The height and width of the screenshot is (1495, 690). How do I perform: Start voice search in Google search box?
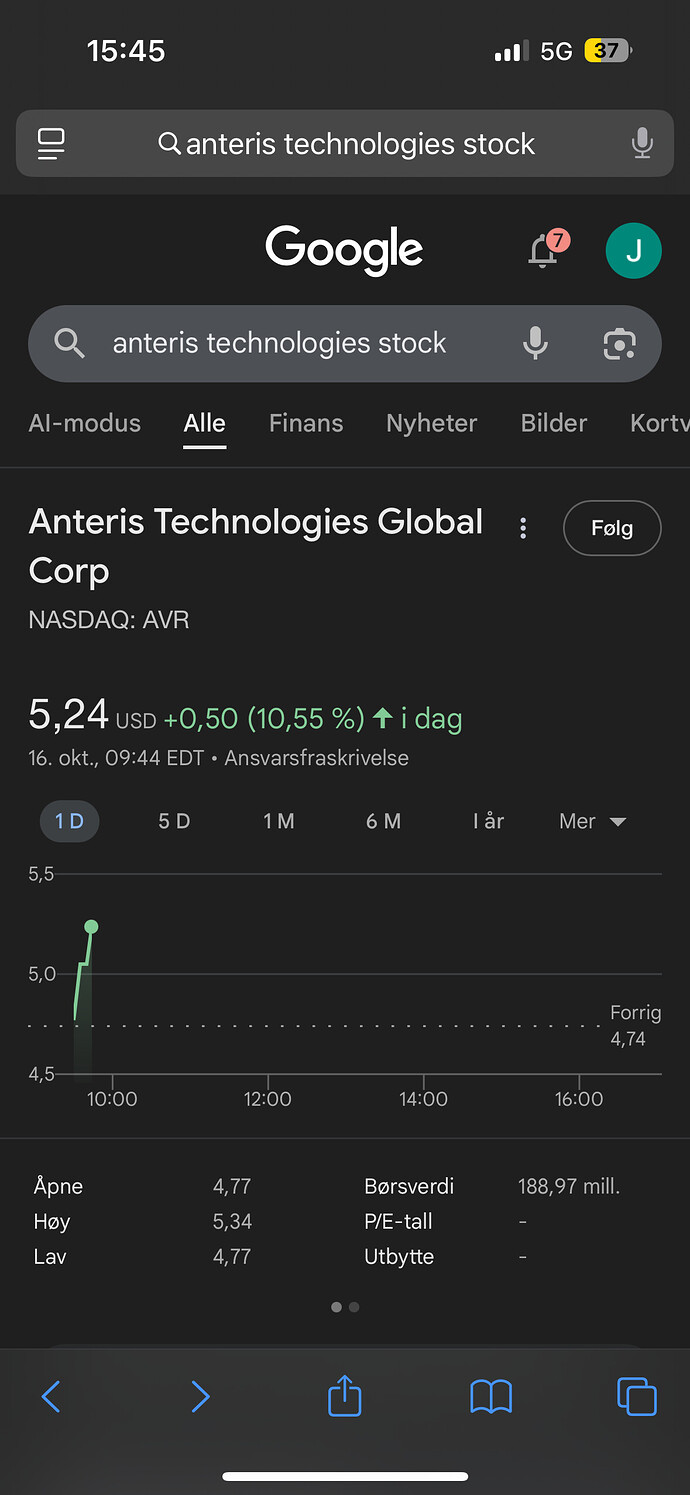click(536, 343)
